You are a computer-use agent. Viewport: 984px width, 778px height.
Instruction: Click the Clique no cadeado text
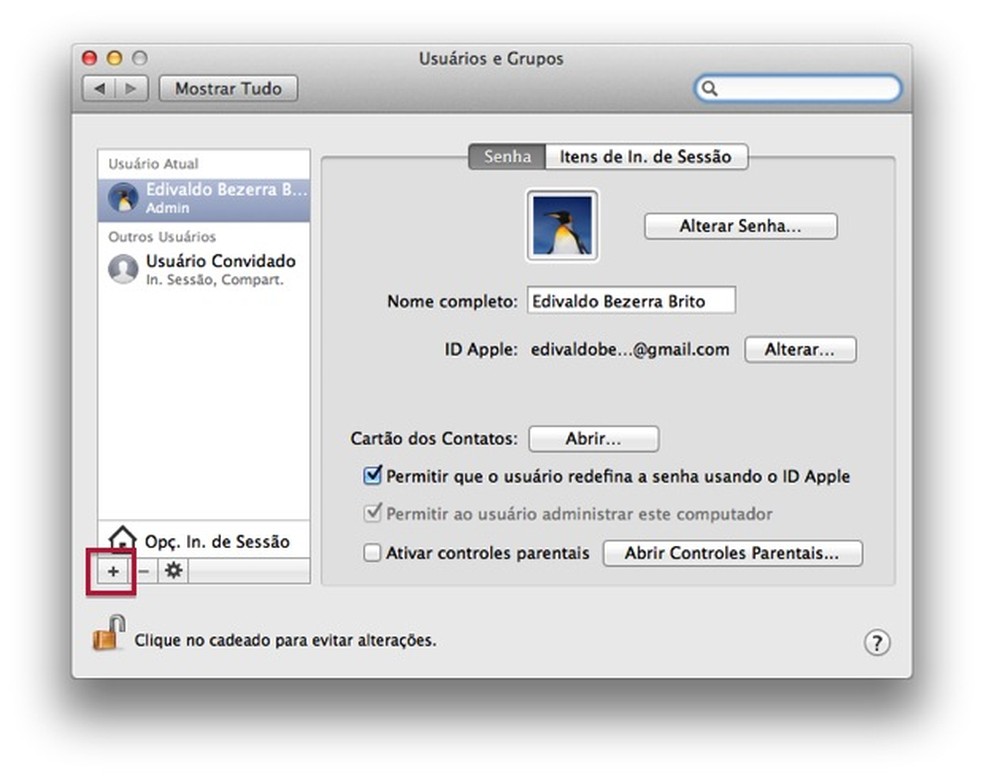click(x=285, y=641)
